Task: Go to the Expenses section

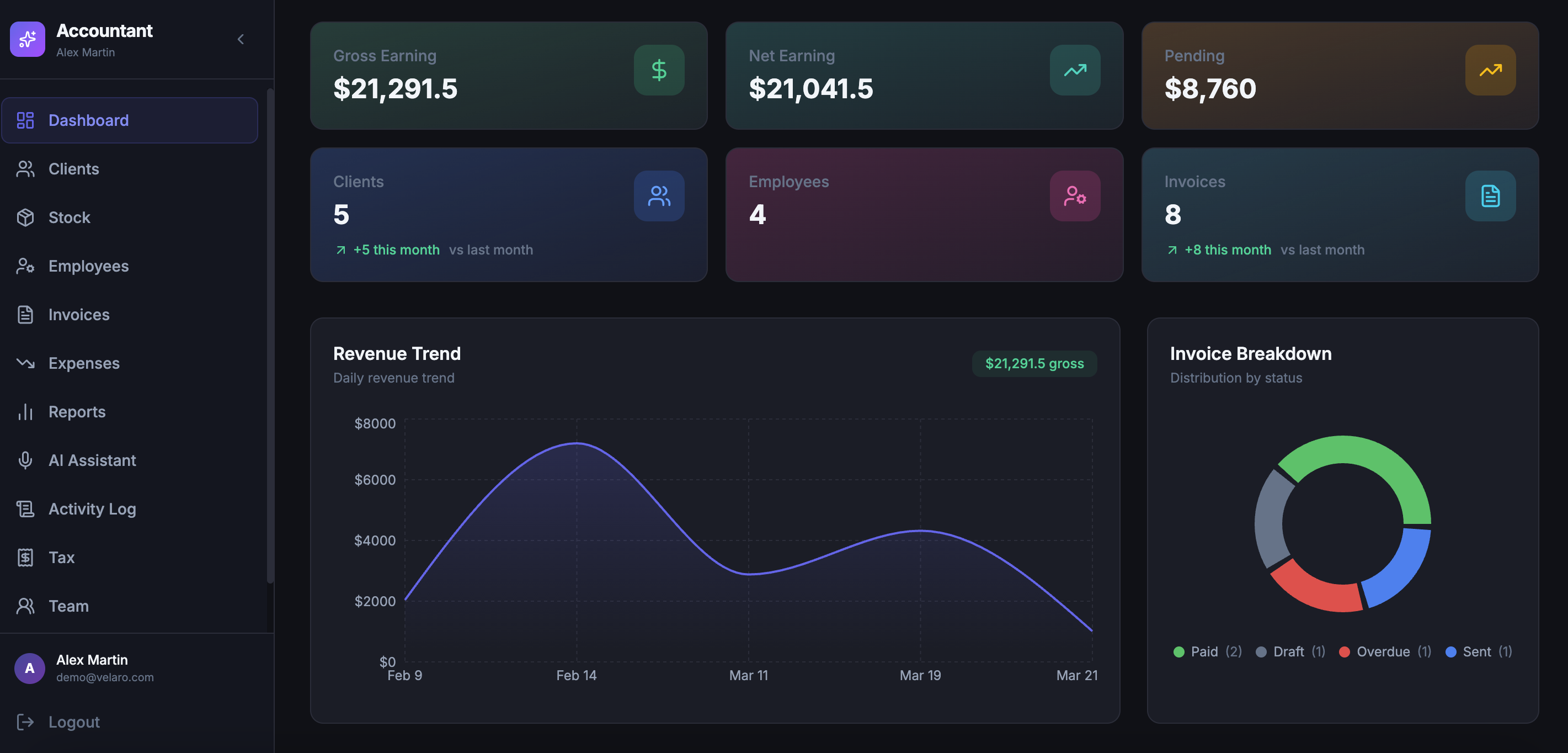Action: click(x=83, y=363)
